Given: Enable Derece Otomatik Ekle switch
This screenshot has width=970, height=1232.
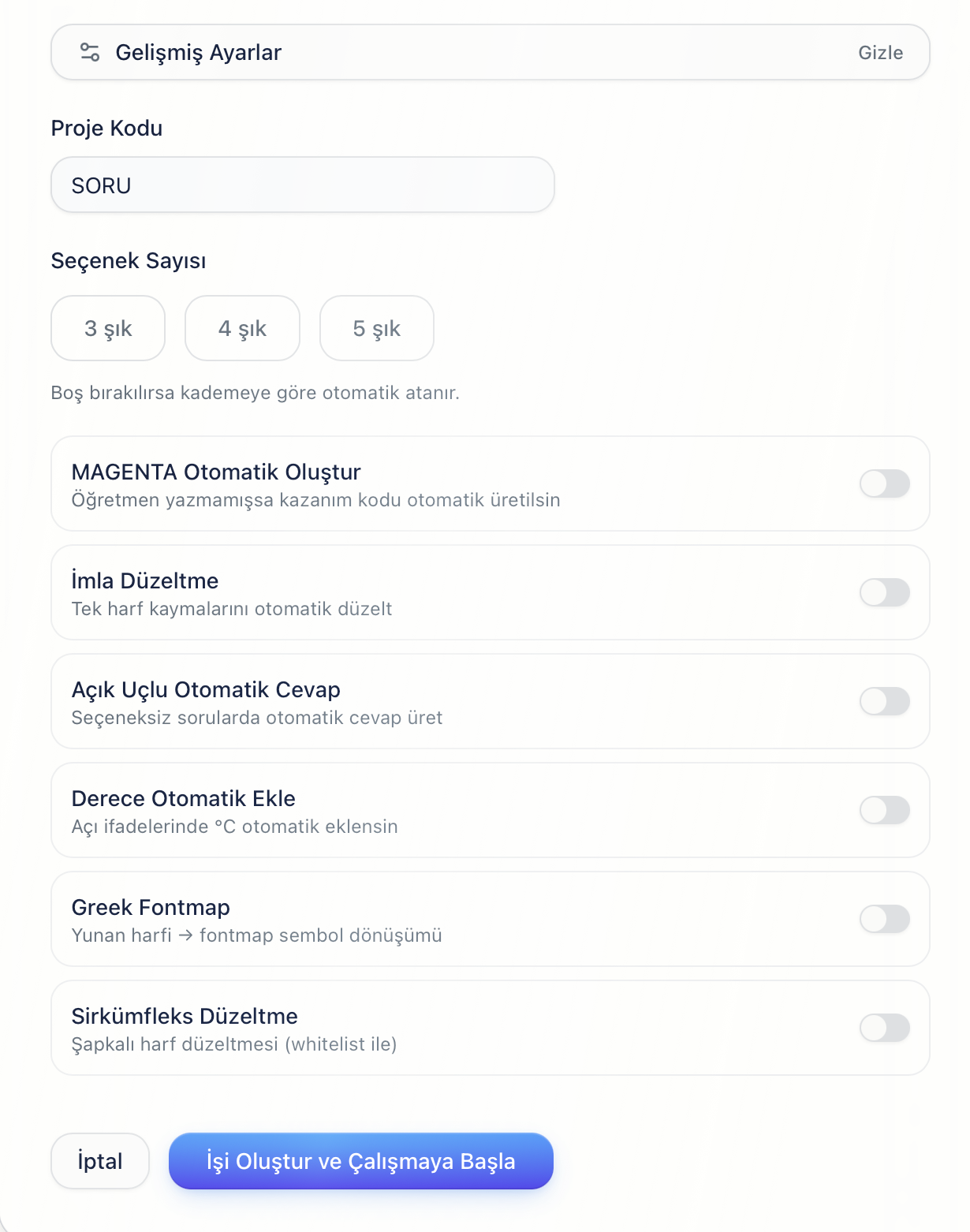Looking at the screenshot, I should (x=885, y=810).
